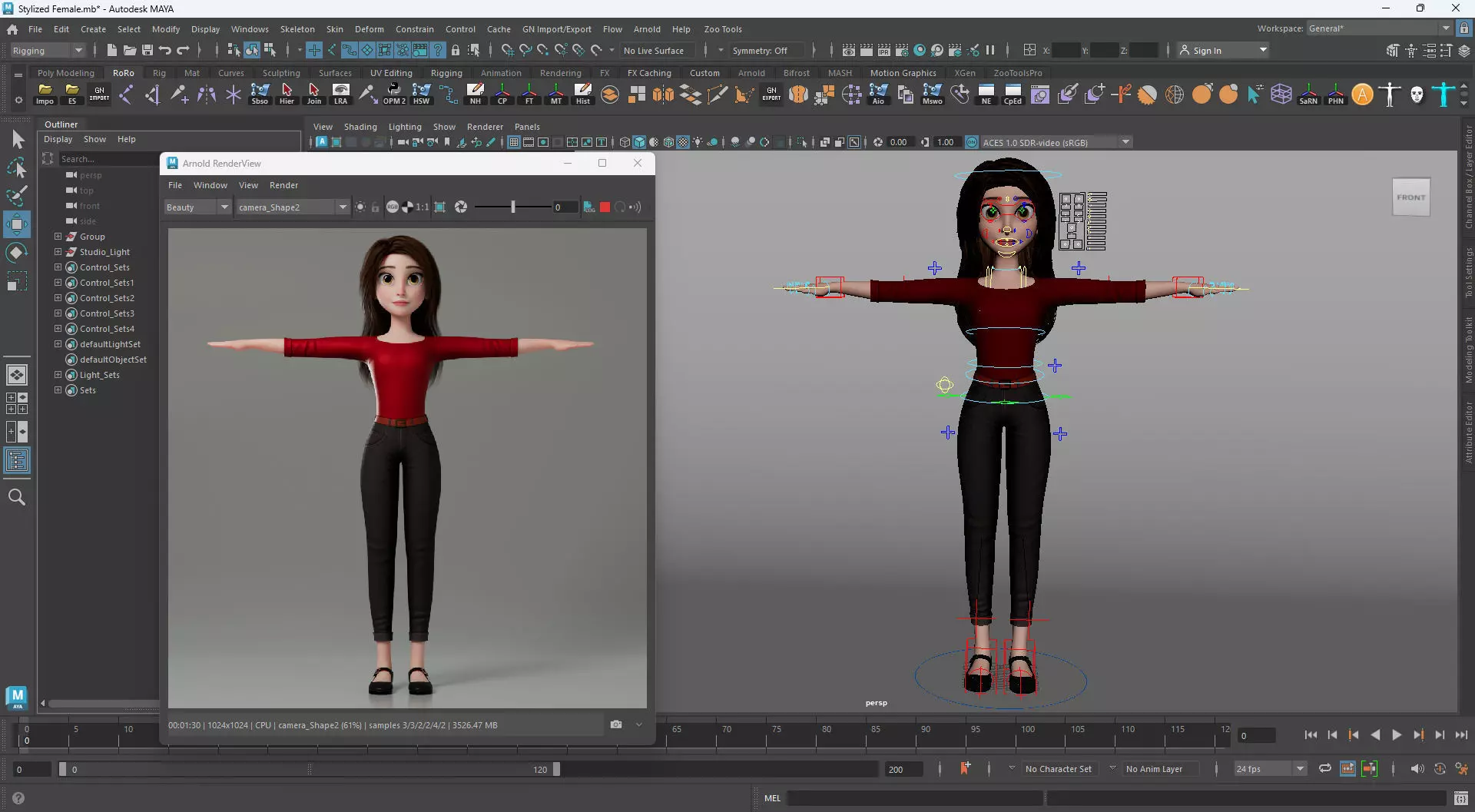Click the Undo icon in status line

point(165,51)
